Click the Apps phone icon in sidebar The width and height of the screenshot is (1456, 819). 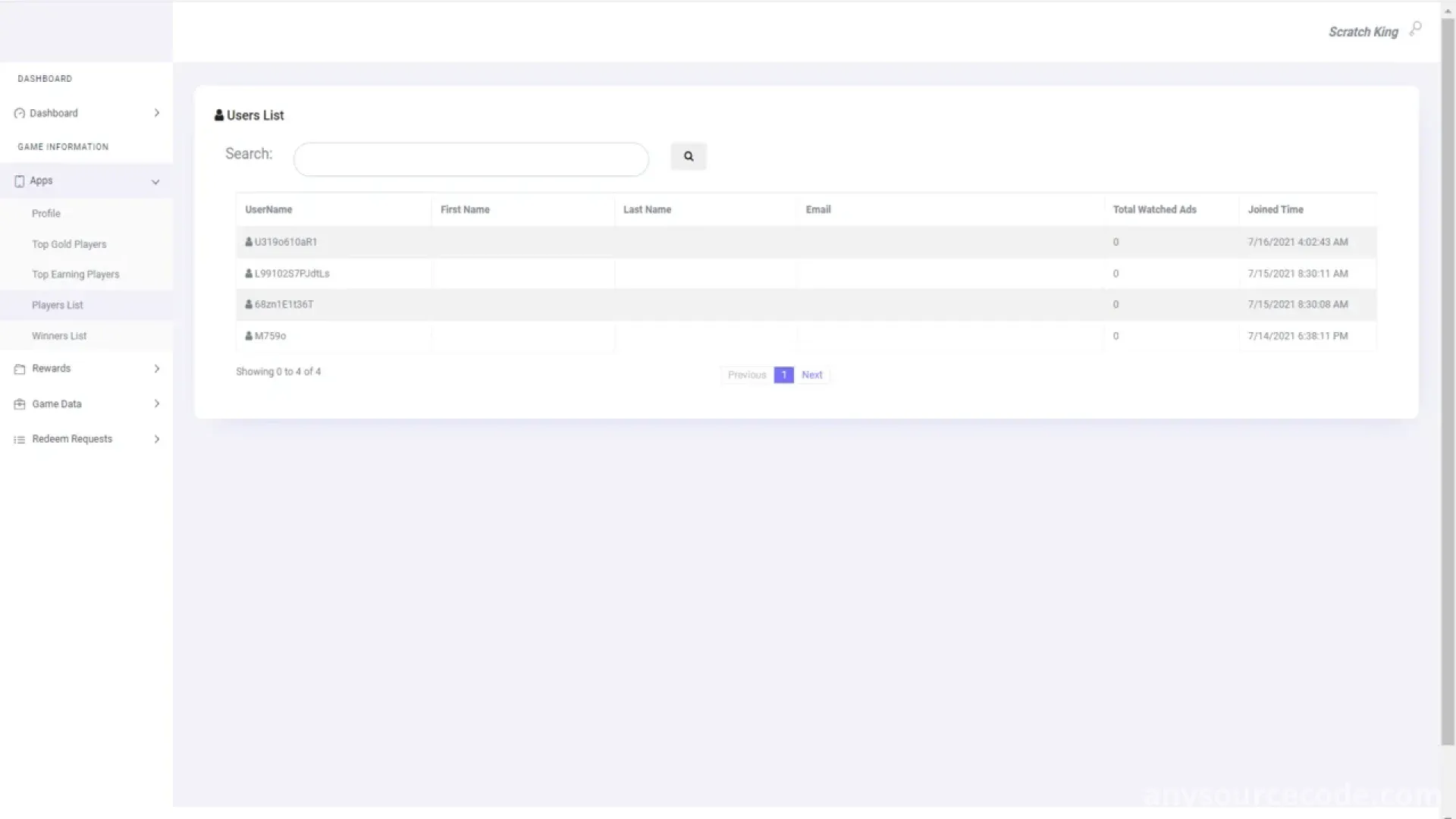click(x=20, y=181)
